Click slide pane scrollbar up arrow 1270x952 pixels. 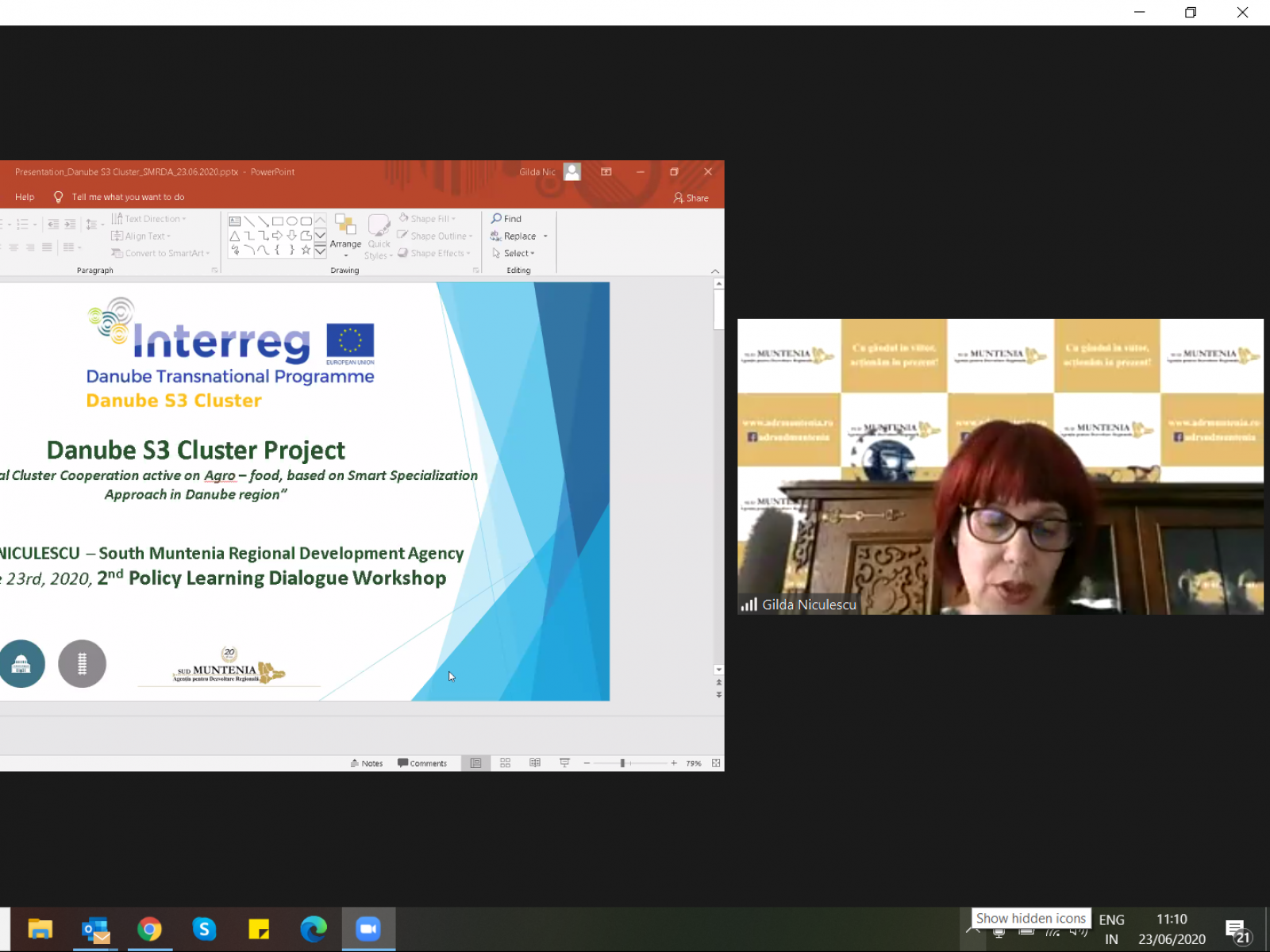click(x=718, y=283)
